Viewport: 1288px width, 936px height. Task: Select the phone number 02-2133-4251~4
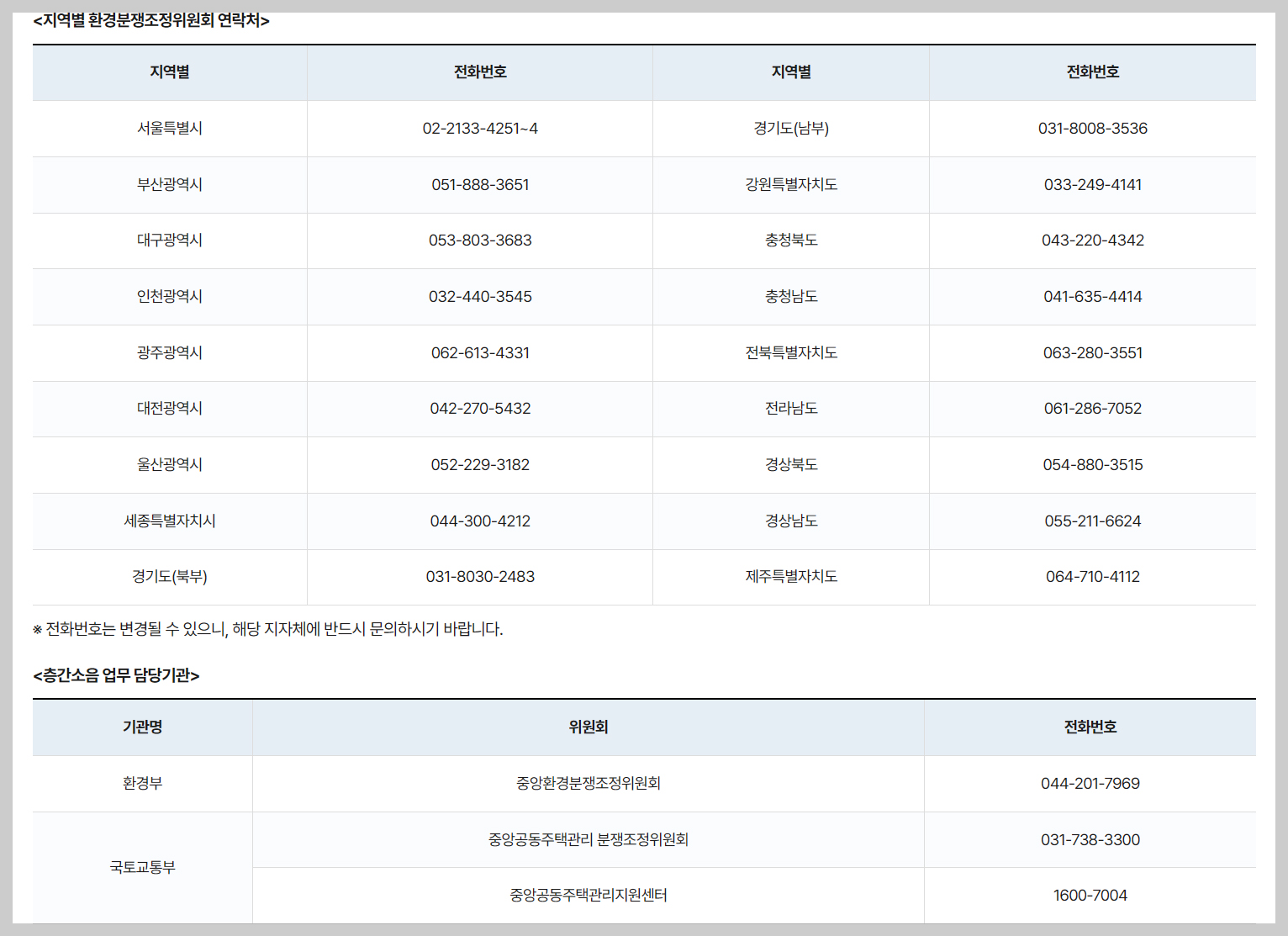point(479,128)
